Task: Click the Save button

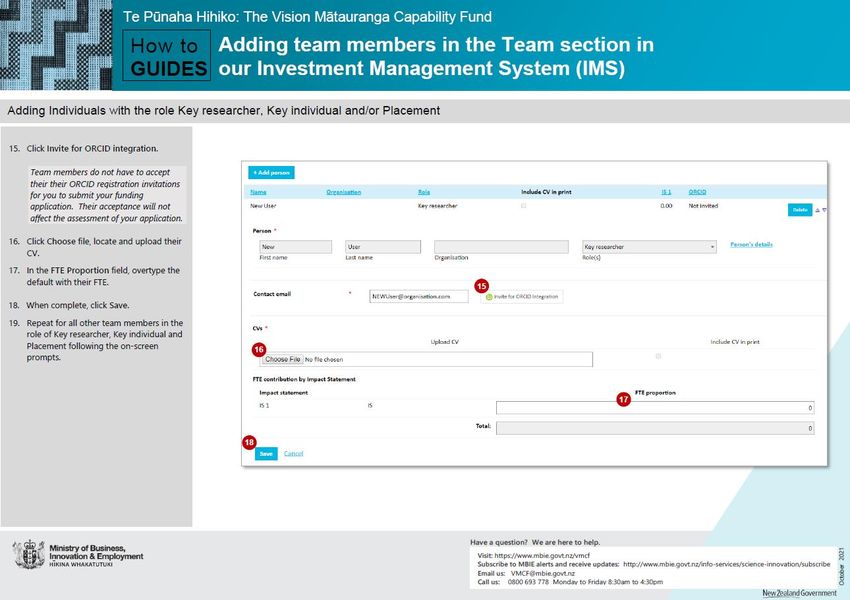Action: point(266,454)
